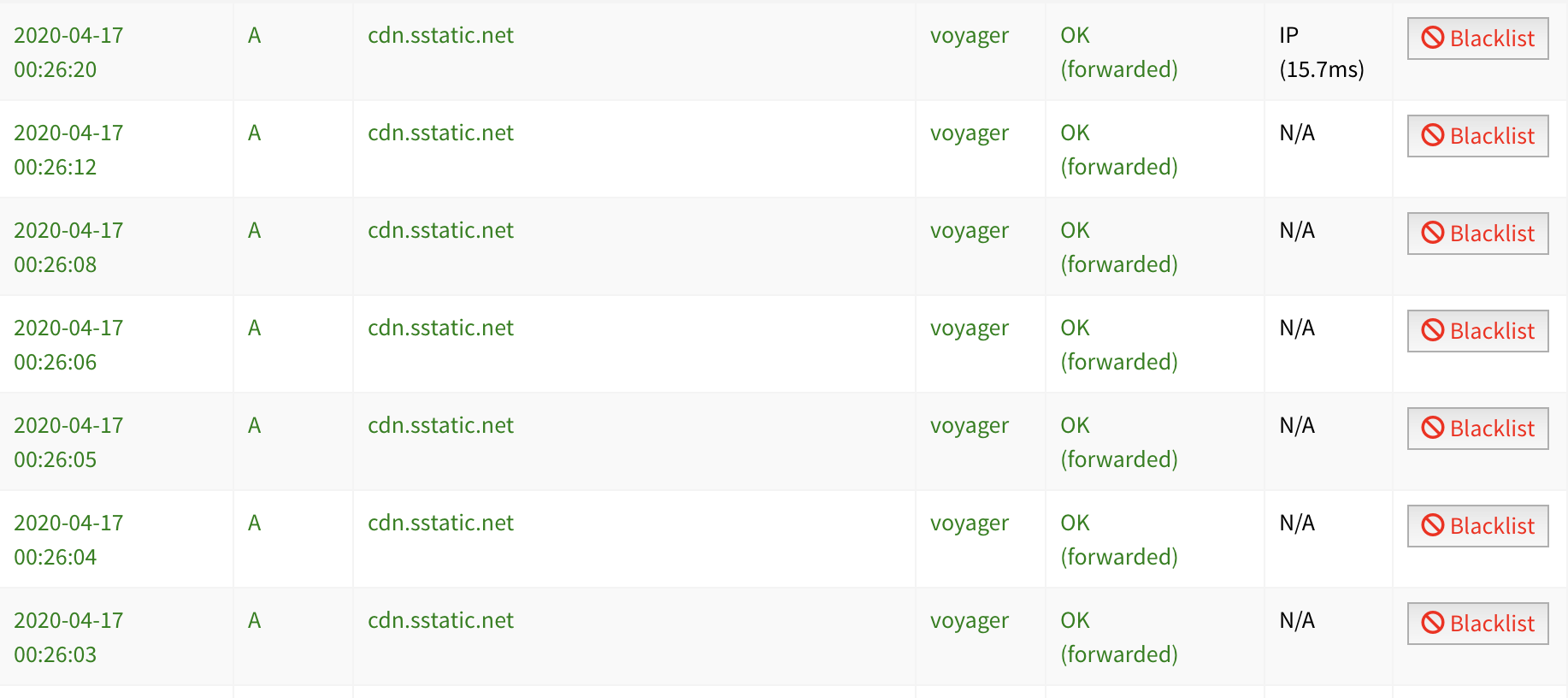Blacklist the query logged at 00:26:20
The width and height of the screenshot is (1568, 698).
[1477, 38]
